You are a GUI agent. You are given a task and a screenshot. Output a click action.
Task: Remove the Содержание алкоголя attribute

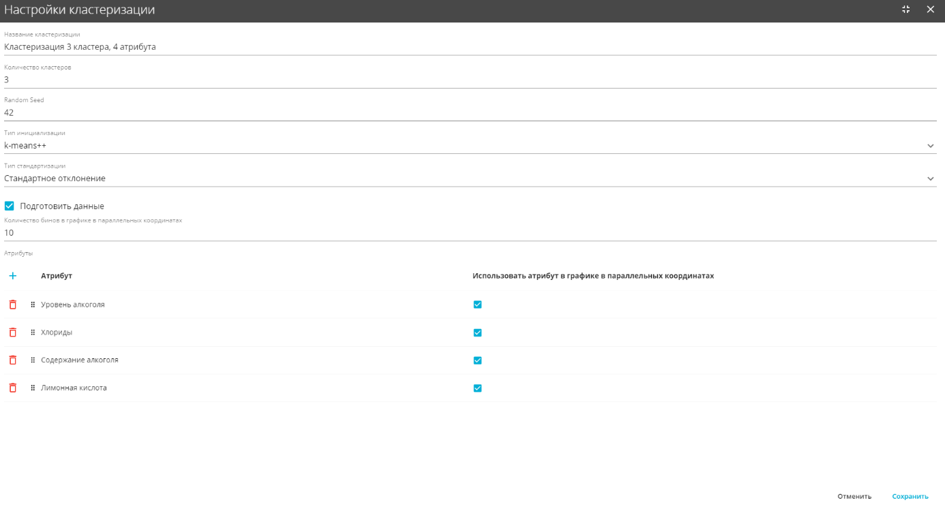coord(13,360)
